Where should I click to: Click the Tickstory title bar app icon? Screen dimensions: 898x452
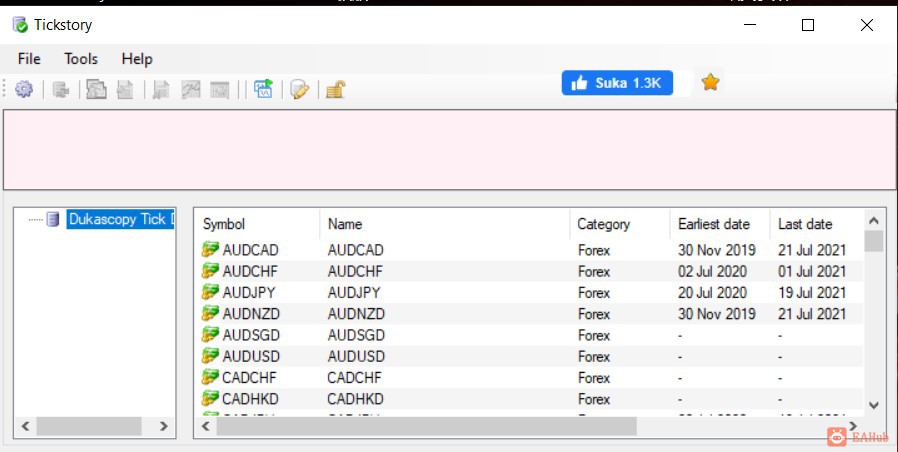(20, 25)
